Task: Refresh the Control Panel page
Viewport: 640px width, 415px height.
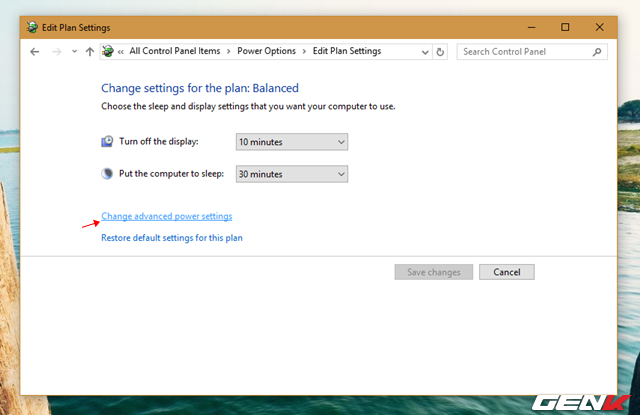Action: coord(440,52)
